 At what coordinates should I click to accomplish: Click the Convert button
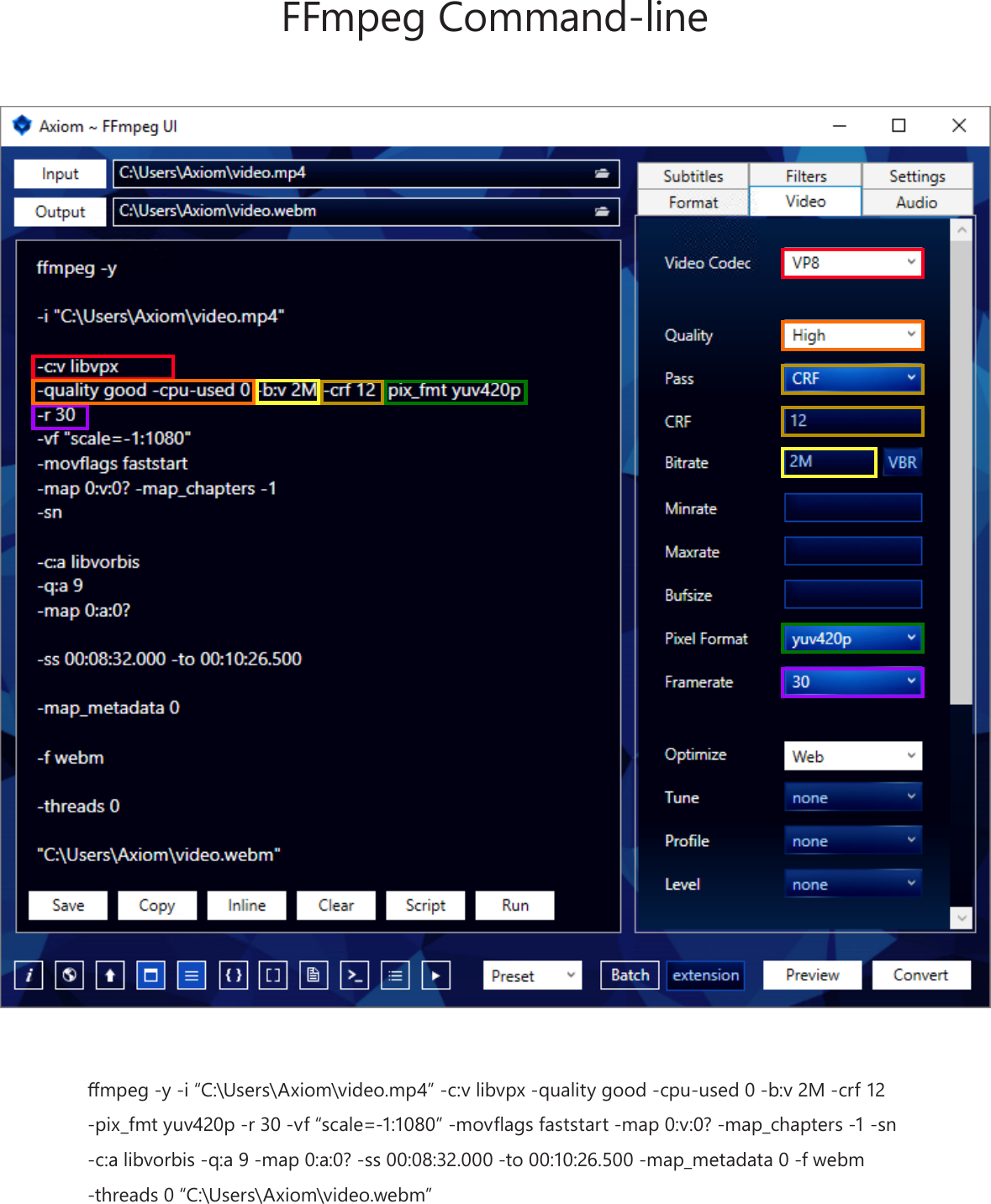921,975
